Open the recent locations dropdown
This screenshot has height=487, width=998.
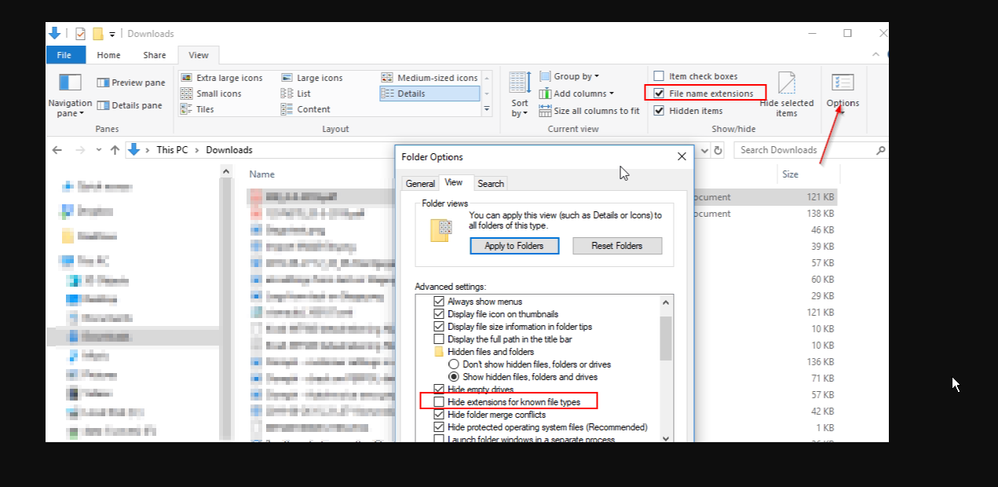pos(99,150)
